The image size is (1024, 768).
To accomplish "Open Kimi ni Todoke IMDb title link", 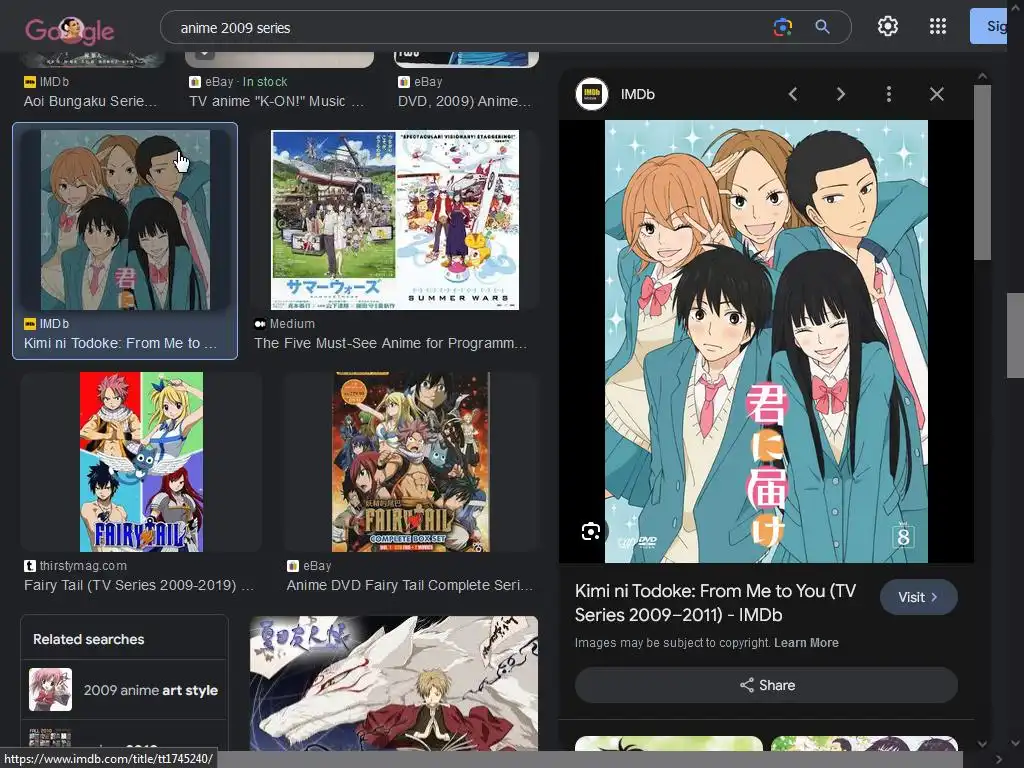I will [x=715, y=603].
